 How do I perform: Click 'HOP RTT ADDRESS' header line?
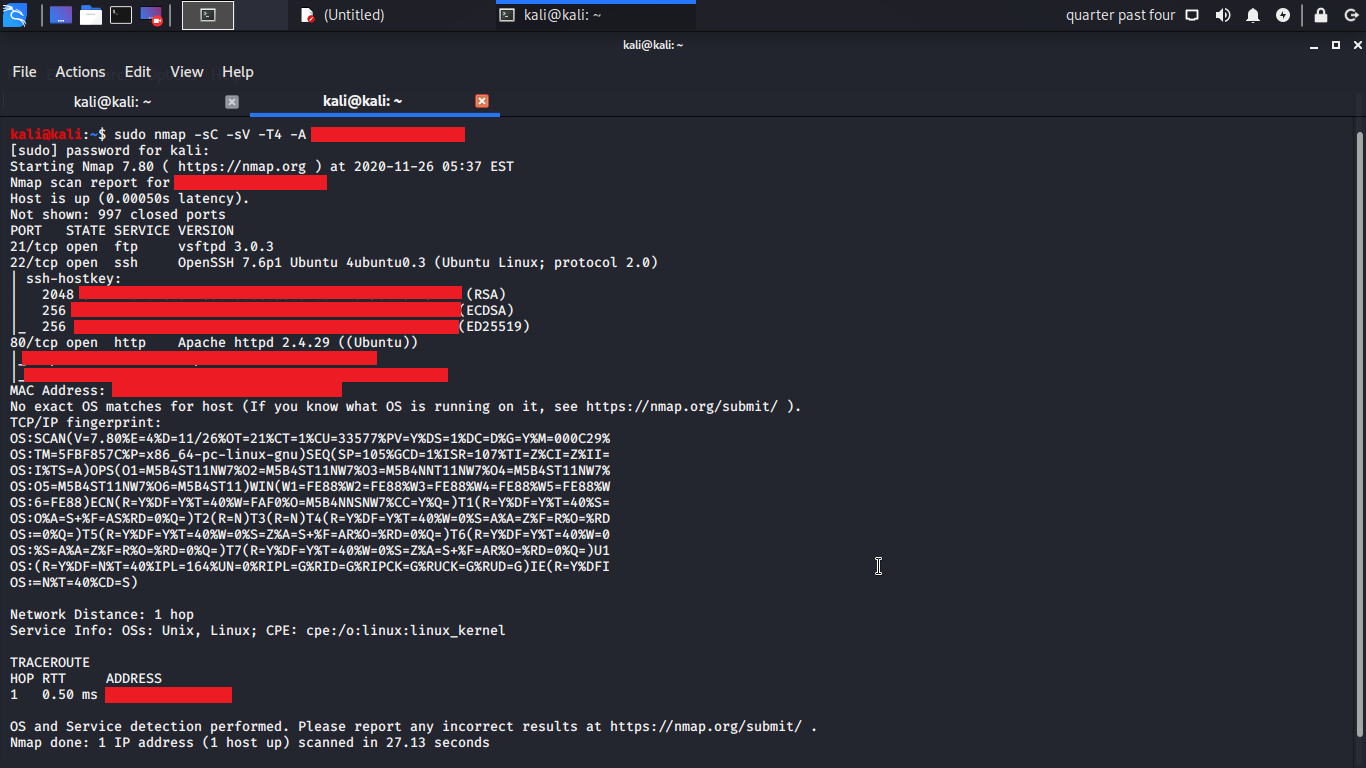86,678
